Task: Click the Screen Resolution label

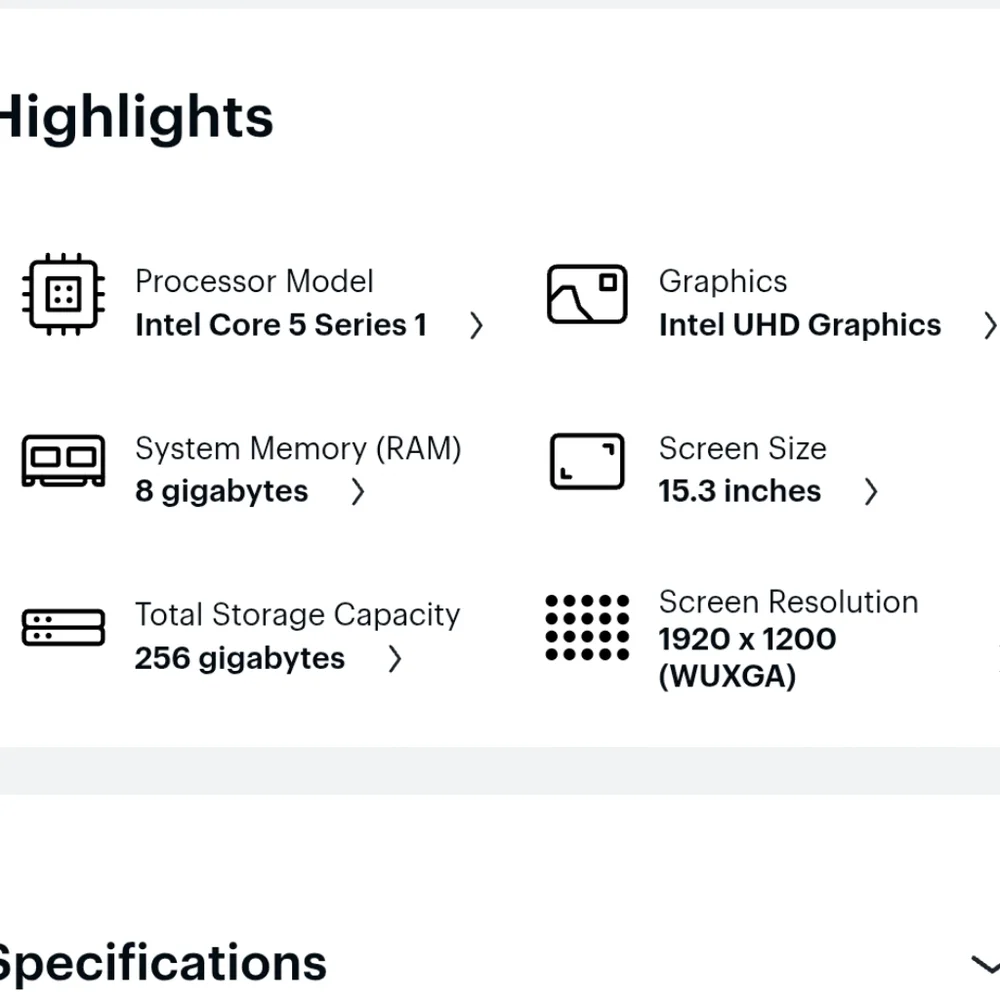Action: pyautogui.click(x=788, y=602)
